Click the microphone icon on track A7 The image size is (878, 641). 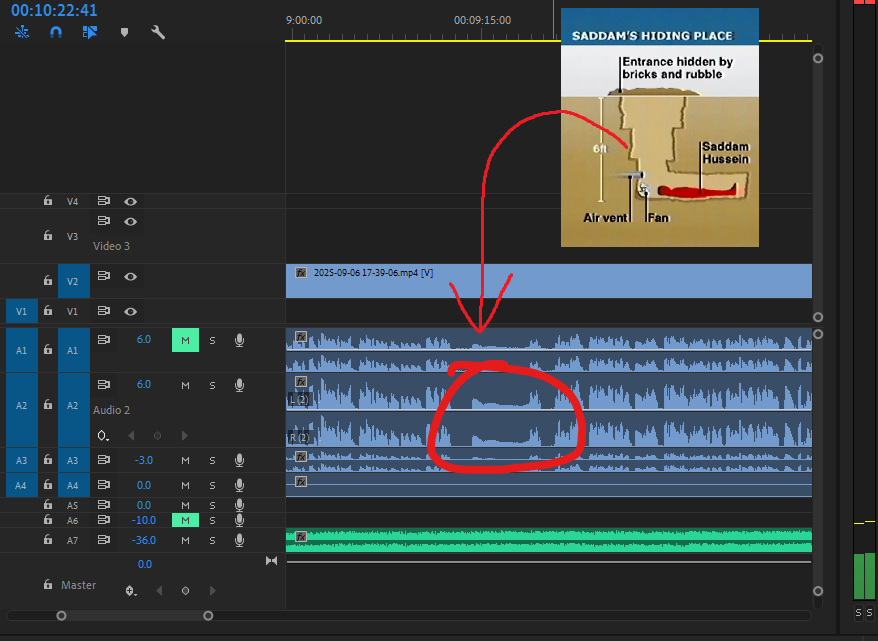click(238, 540)
